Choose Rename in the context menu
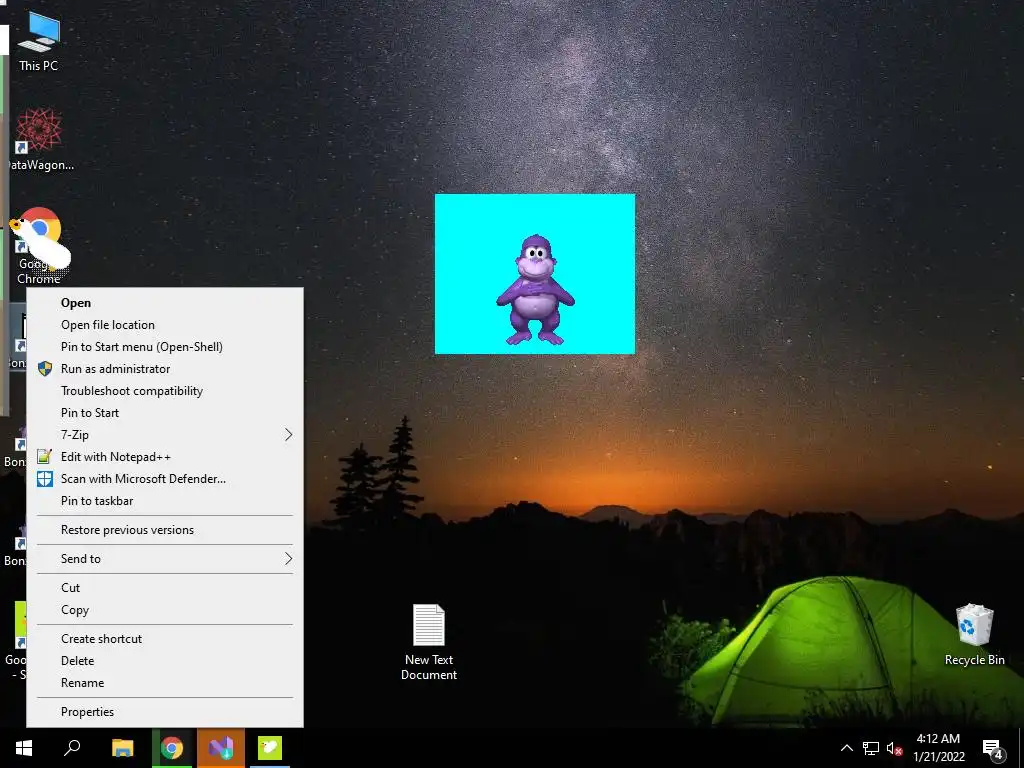 (165, 682)
